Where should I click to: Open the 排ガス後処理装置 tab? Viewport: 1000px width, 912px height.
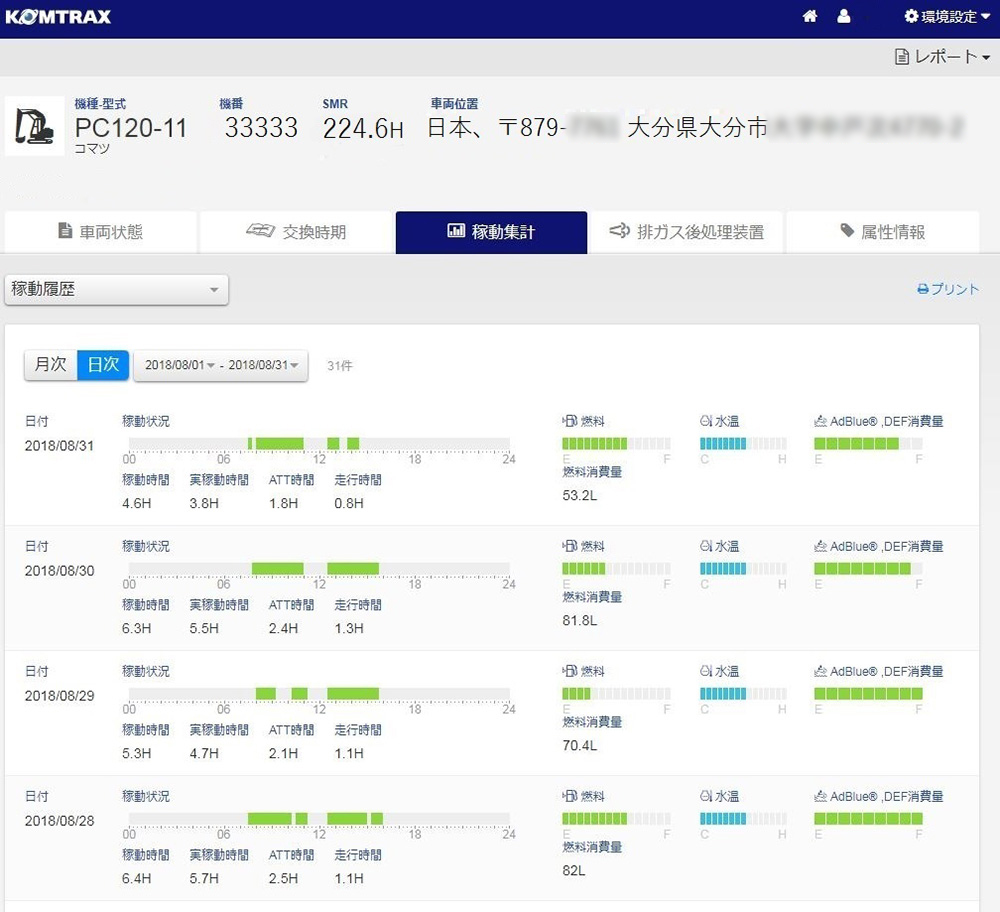pyautogui.click(x=686, y=232)
